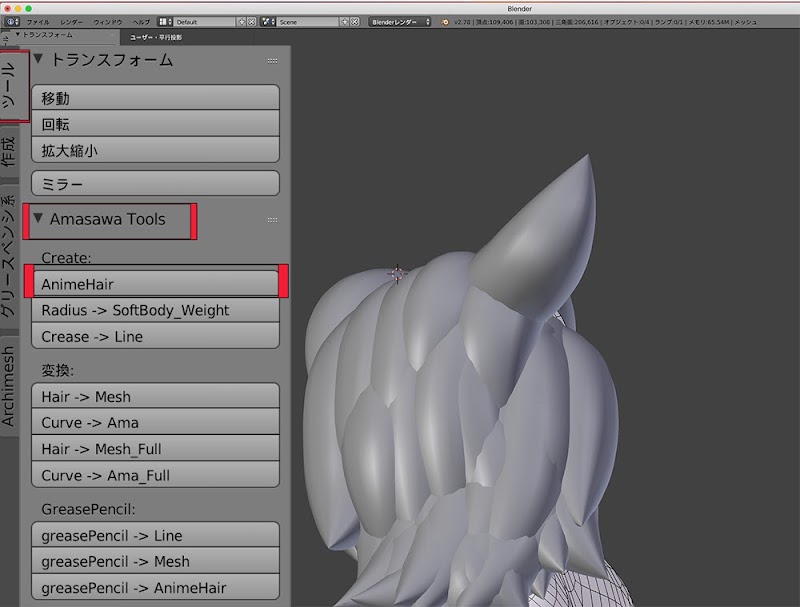This screenshot has height=607, width=800.
Task: Click the Crease -> Line button
Action: 156,336
